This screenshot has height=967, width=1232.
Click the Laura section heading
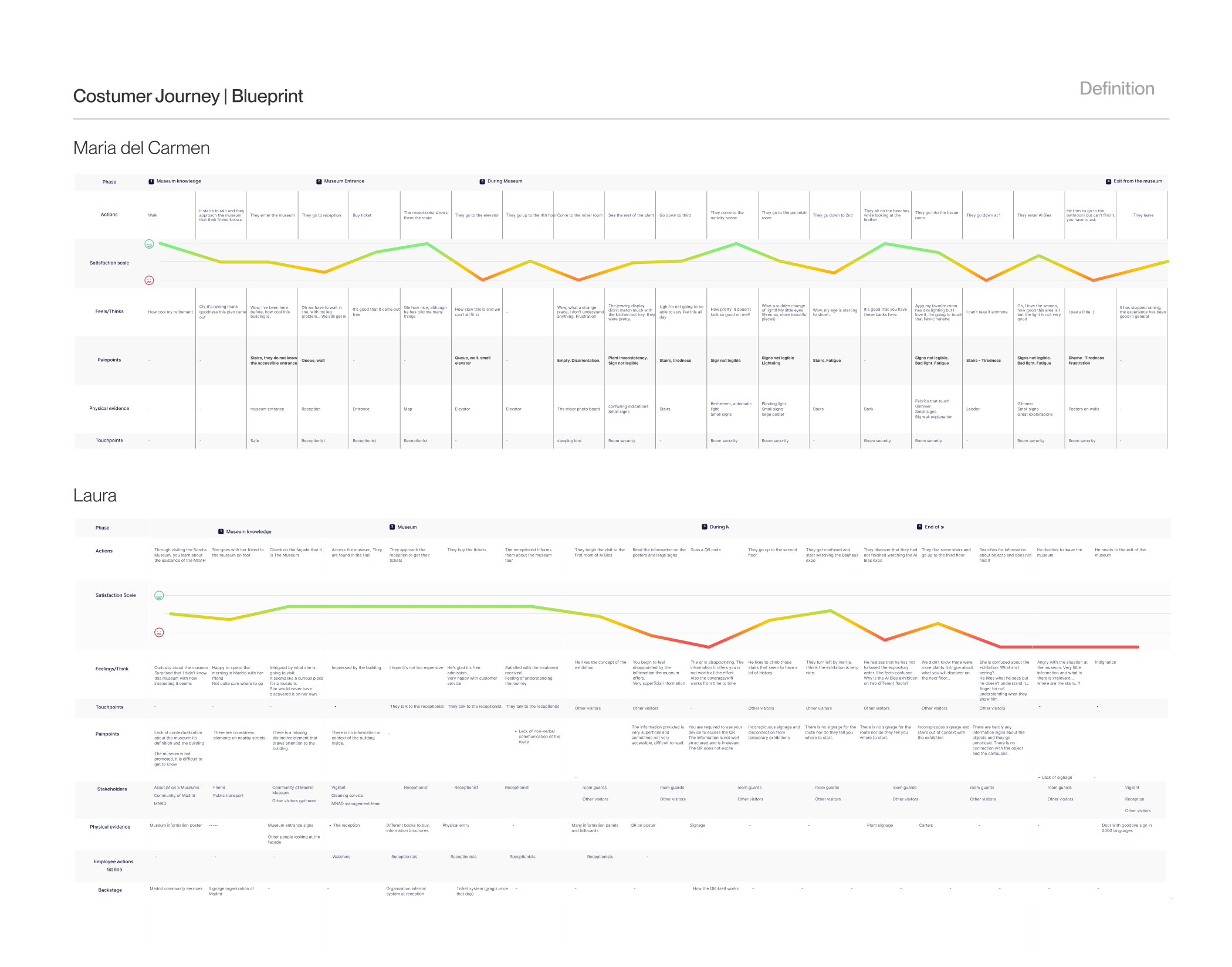point(94,496)
